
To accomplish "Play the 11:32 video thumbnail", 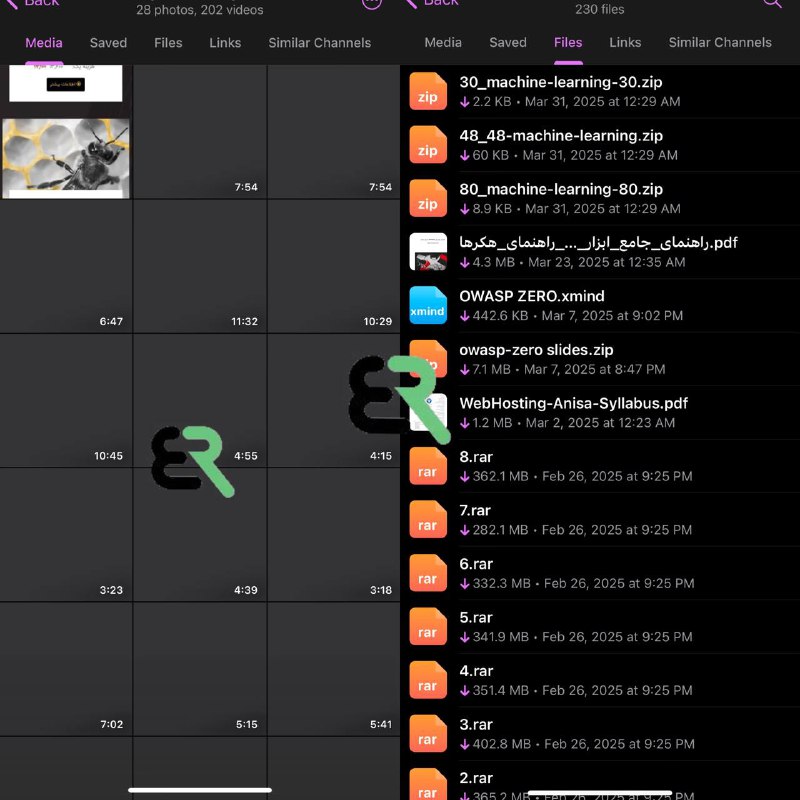I will click(x=199, y=266).
